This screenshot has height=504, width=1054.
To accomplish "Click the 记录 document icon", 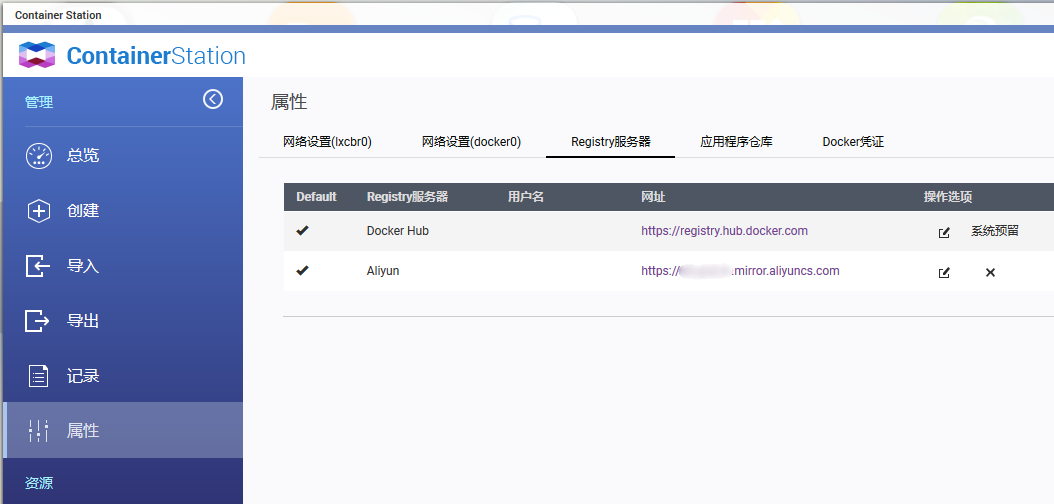I will [x=38, y=376].
